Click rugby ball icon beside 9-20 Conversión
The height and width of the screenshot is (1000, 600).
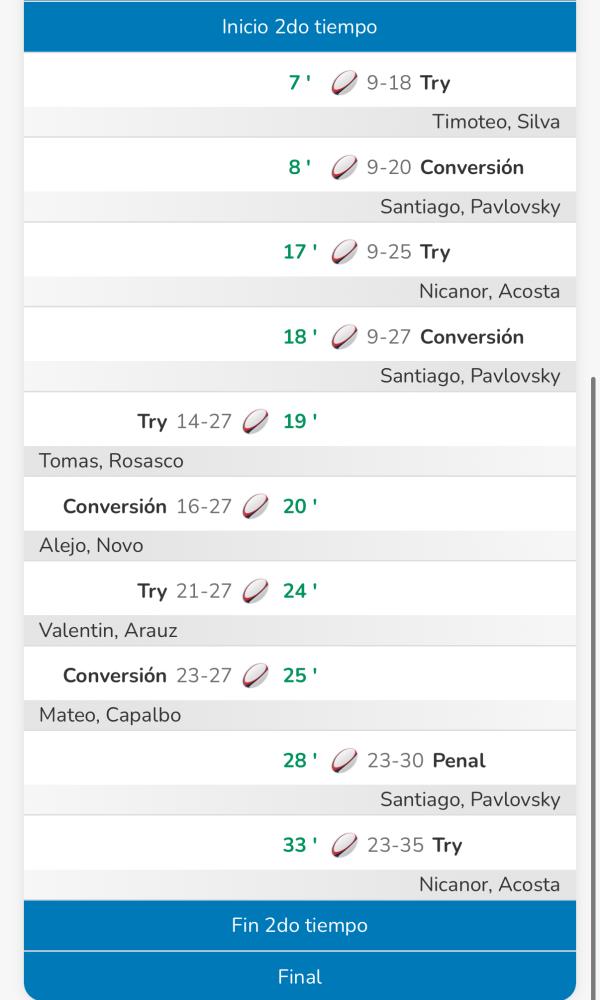[344, 168]
